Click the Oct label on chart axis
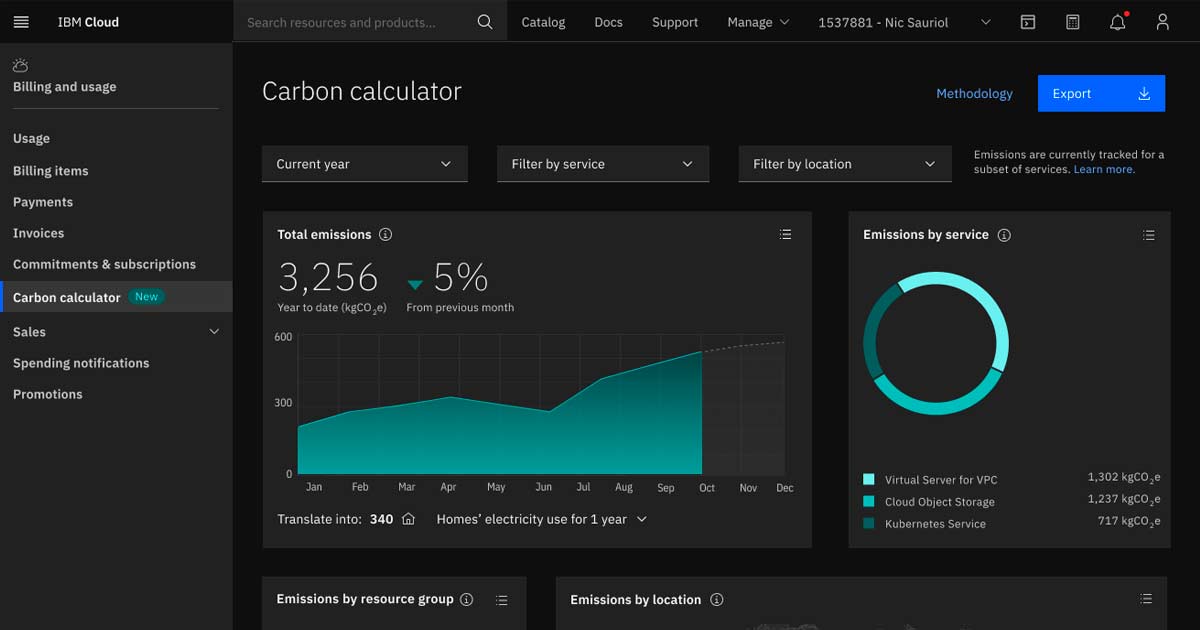This screenshot has width=1200, height=630. coord(707,488)
